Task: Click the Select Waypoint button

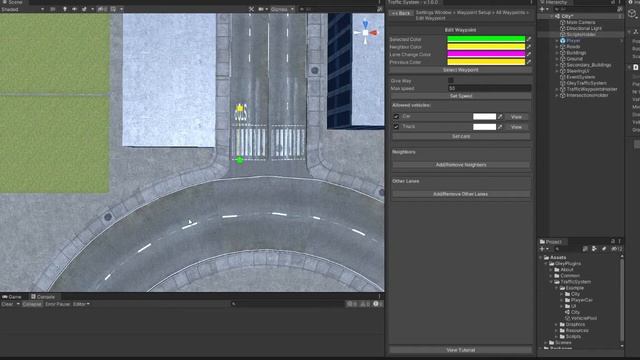Action: pos(461,70)
